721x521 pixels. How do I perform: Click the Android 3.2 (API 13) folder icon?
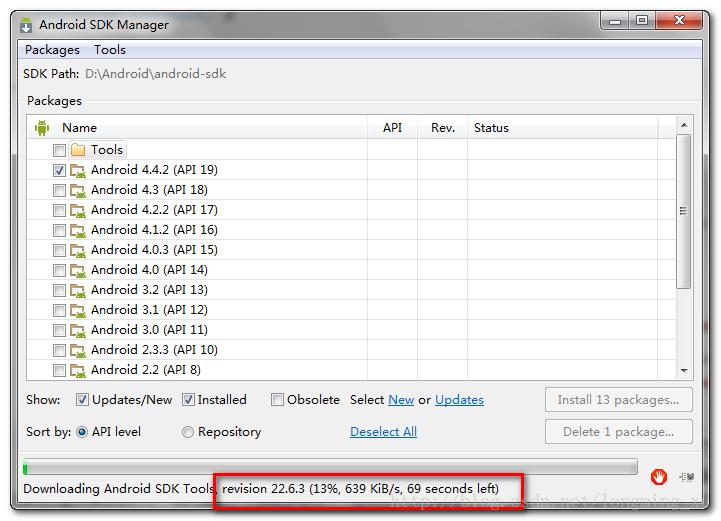tap(78, 291)
